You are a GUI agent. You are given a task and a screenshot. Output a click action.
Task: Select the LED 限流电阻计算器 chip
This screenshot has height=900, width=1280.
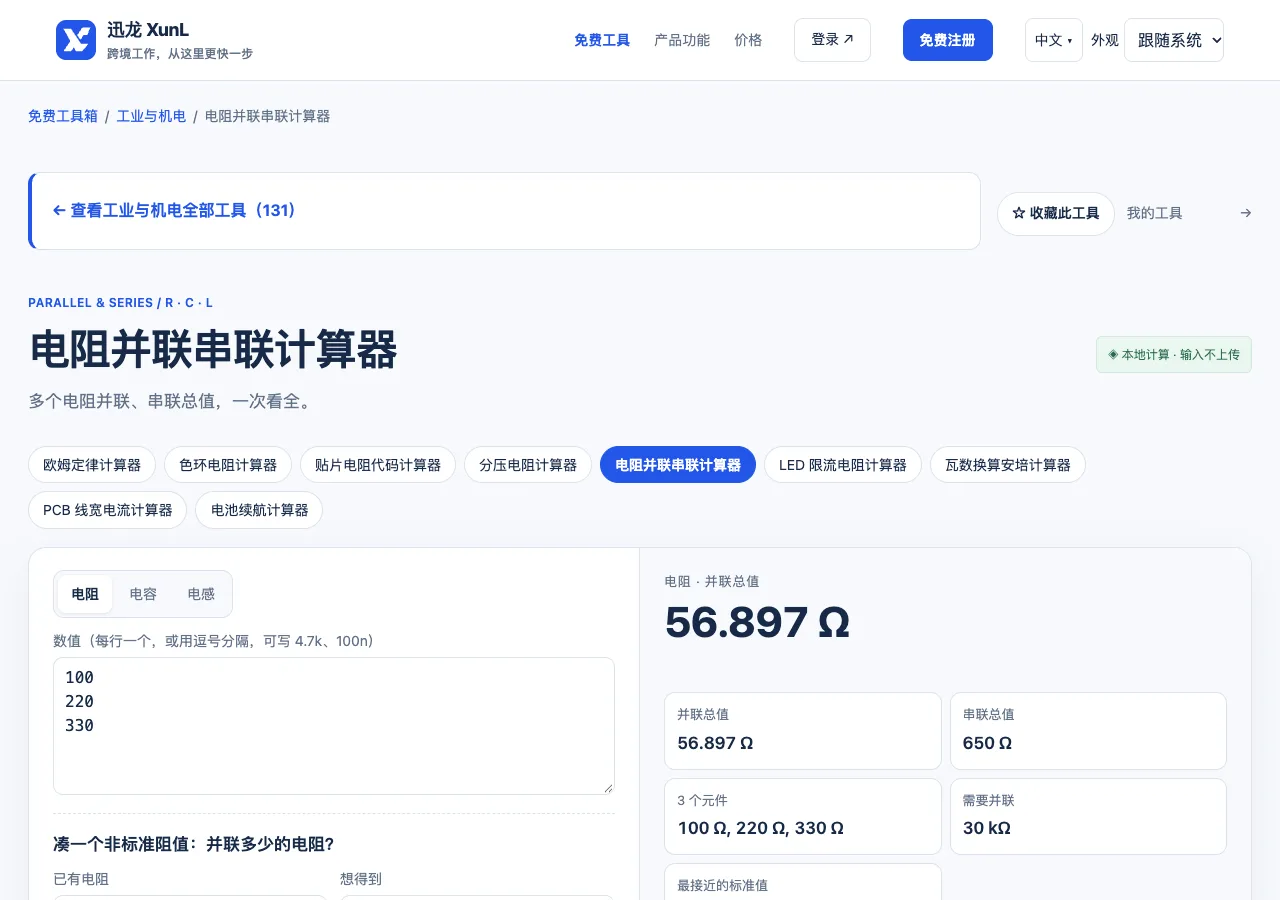pos(843,465)
